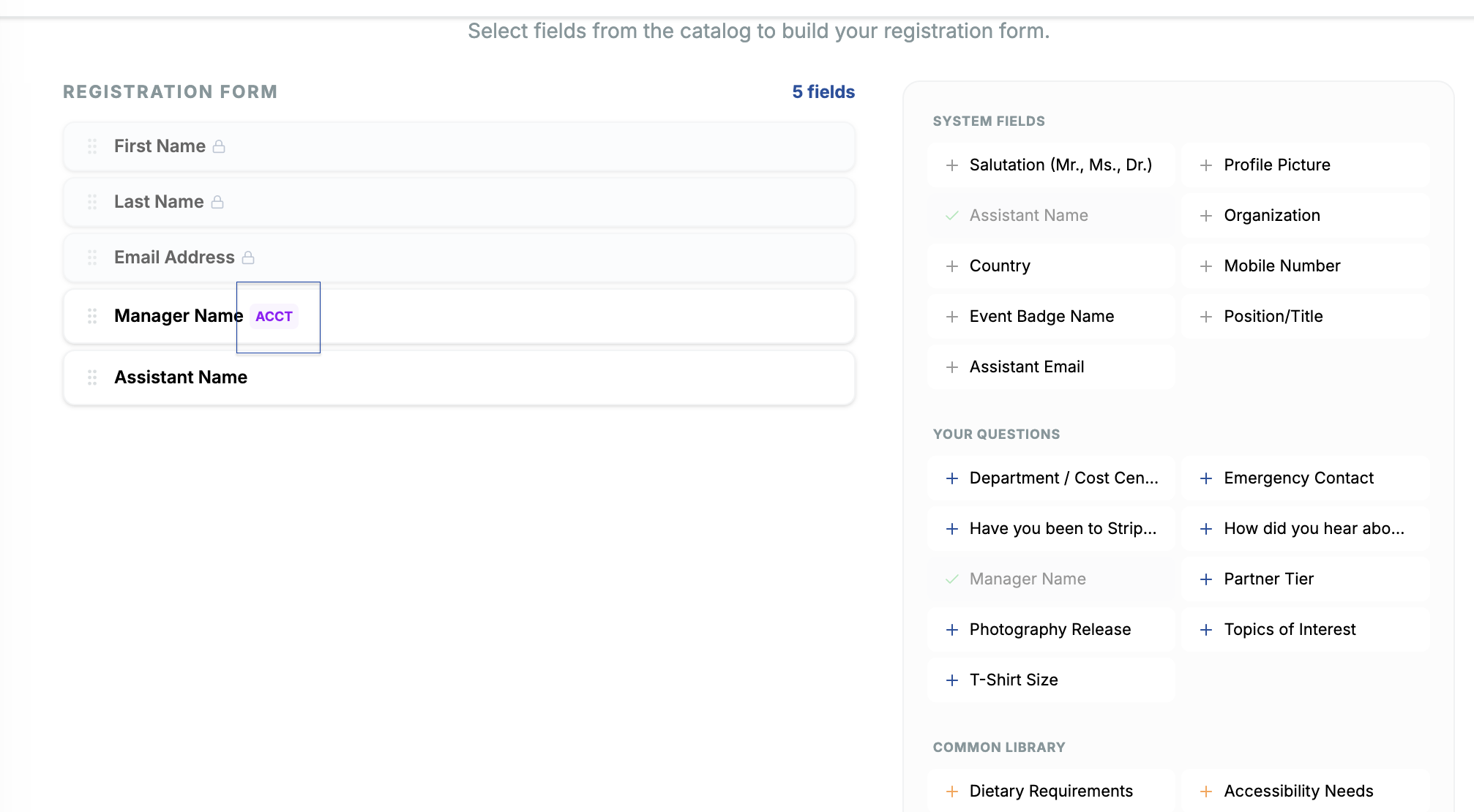Click the plus icon for T-Shirt Size

pyautogui.click(x=952, y=680)
